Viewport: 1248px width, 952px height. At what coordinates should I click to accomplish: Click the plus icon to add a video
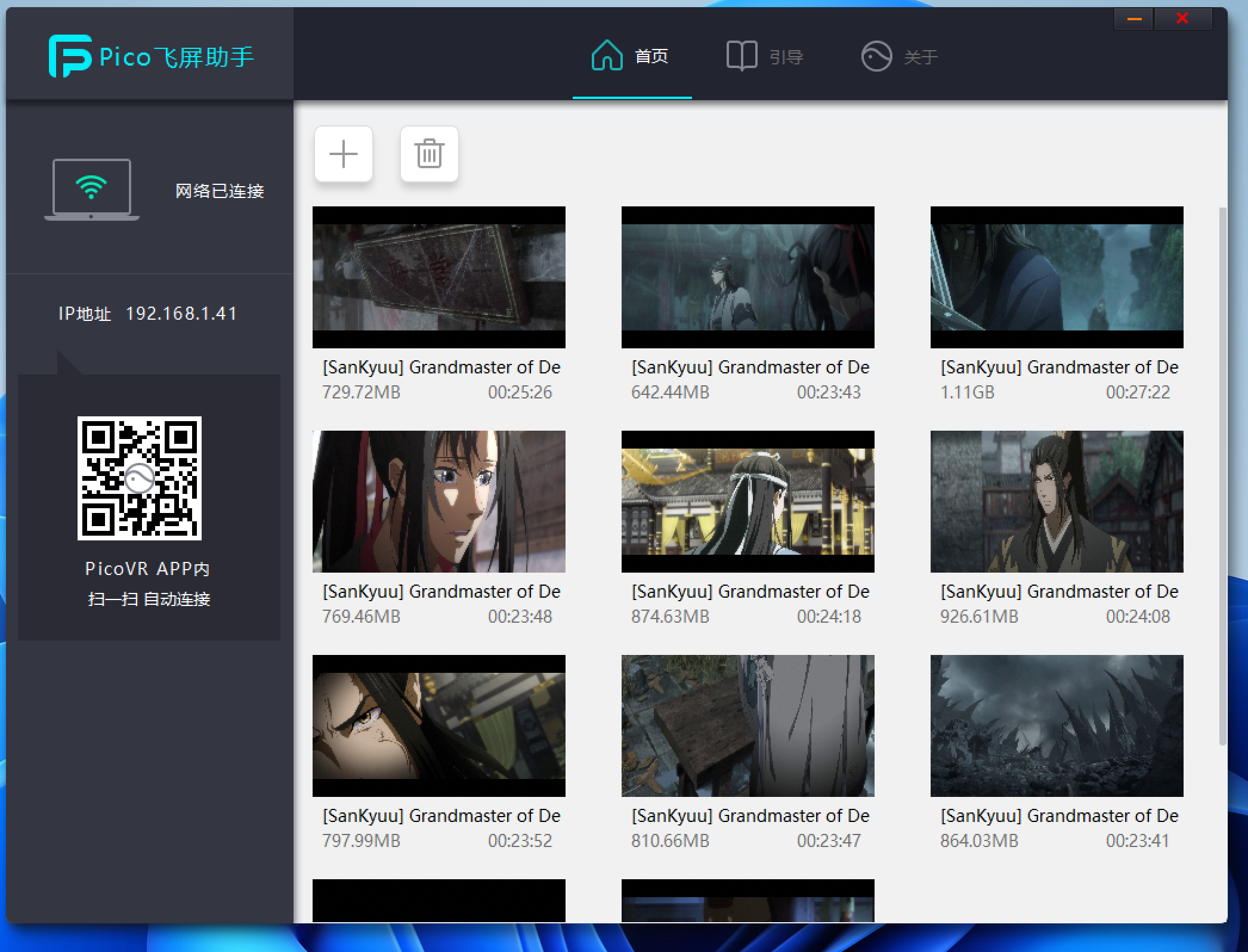(x=344, y=154)
